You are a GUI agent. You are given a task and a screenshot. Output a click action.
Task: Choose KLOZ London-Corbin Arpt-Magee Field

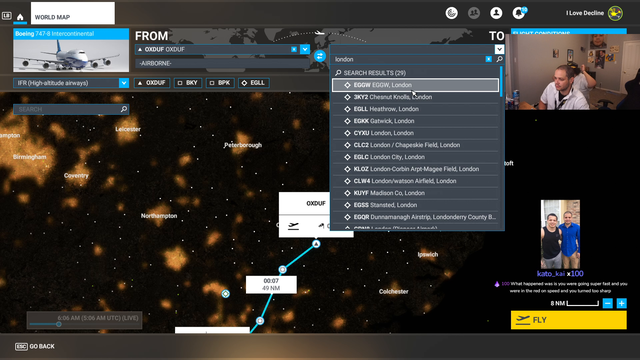[416, 169]
